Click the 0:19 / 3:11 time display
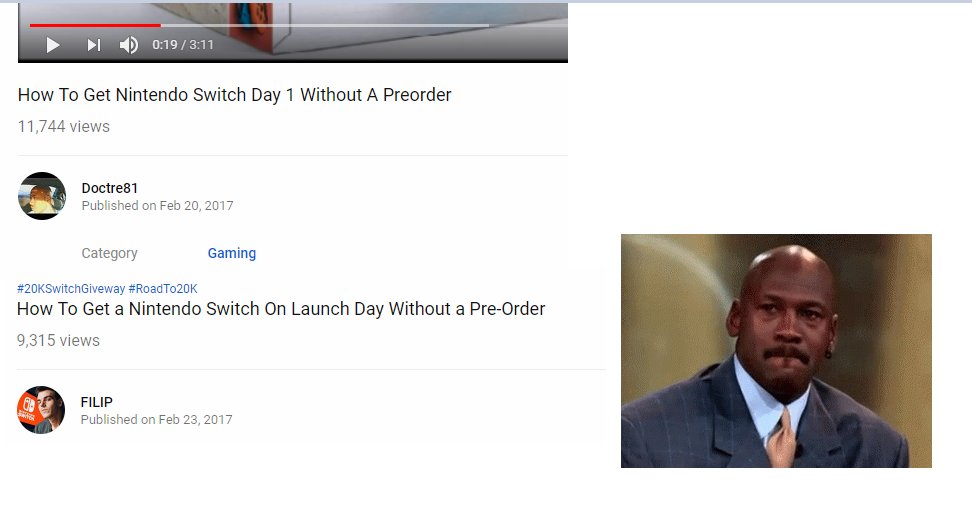This screenshot has height=508, width=972. (183, 45)
